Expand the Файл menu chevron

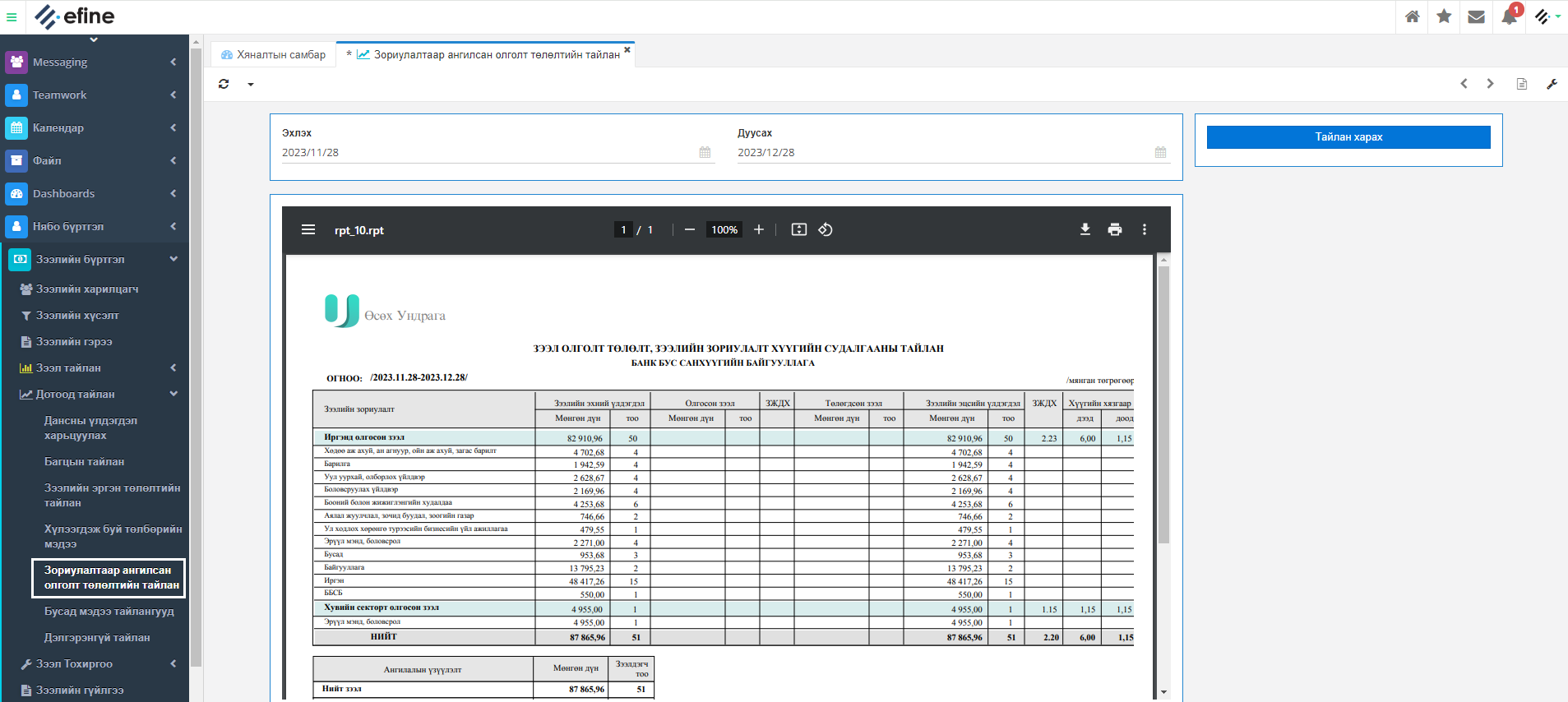coord(173,160)
